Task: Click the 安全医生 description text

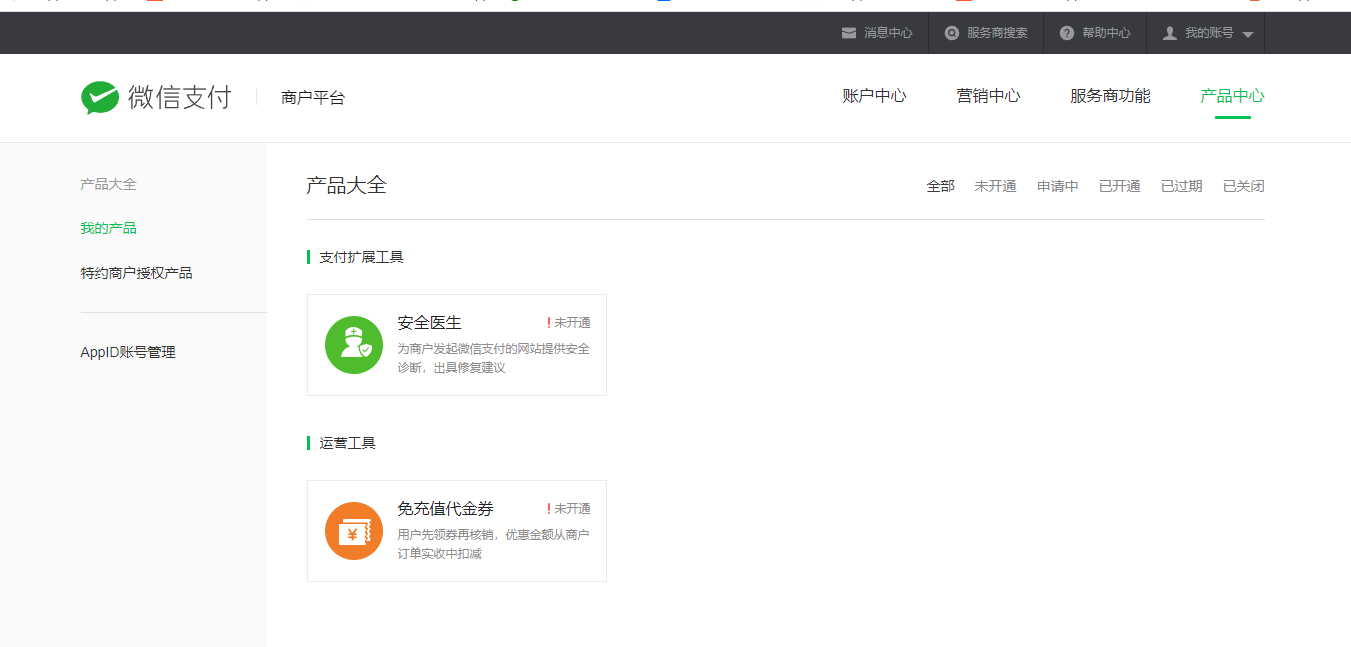Action: 494,358
